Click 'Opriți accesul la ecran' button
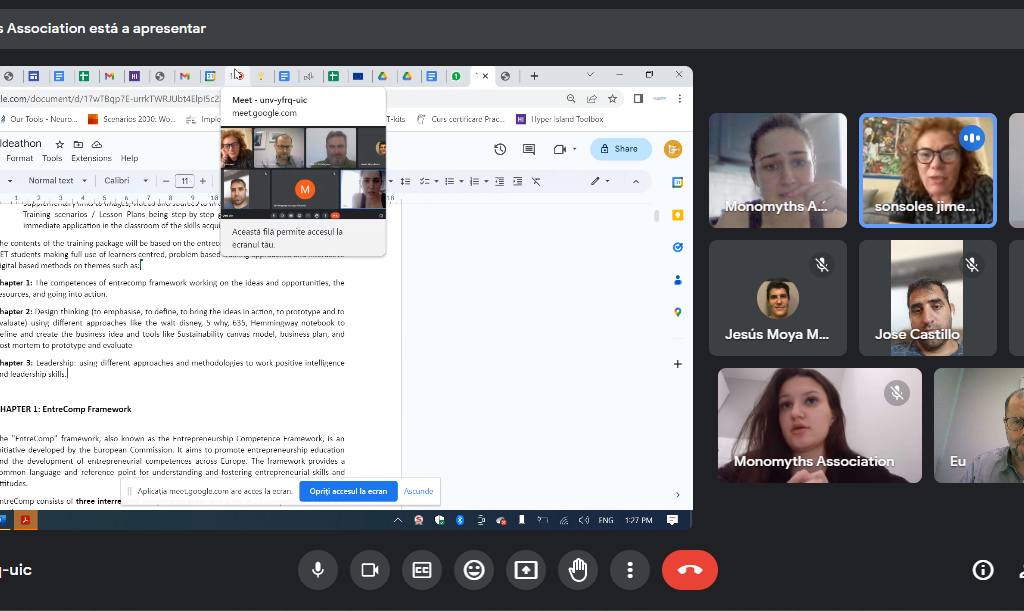Viewport: 1024px width, 611px height. click(348, 491)
